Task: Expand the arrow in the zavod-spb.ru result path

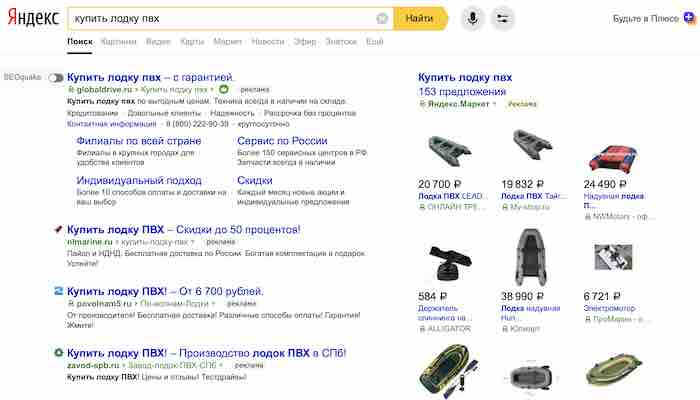Action: pyautogui.click(x=221, y=366)
